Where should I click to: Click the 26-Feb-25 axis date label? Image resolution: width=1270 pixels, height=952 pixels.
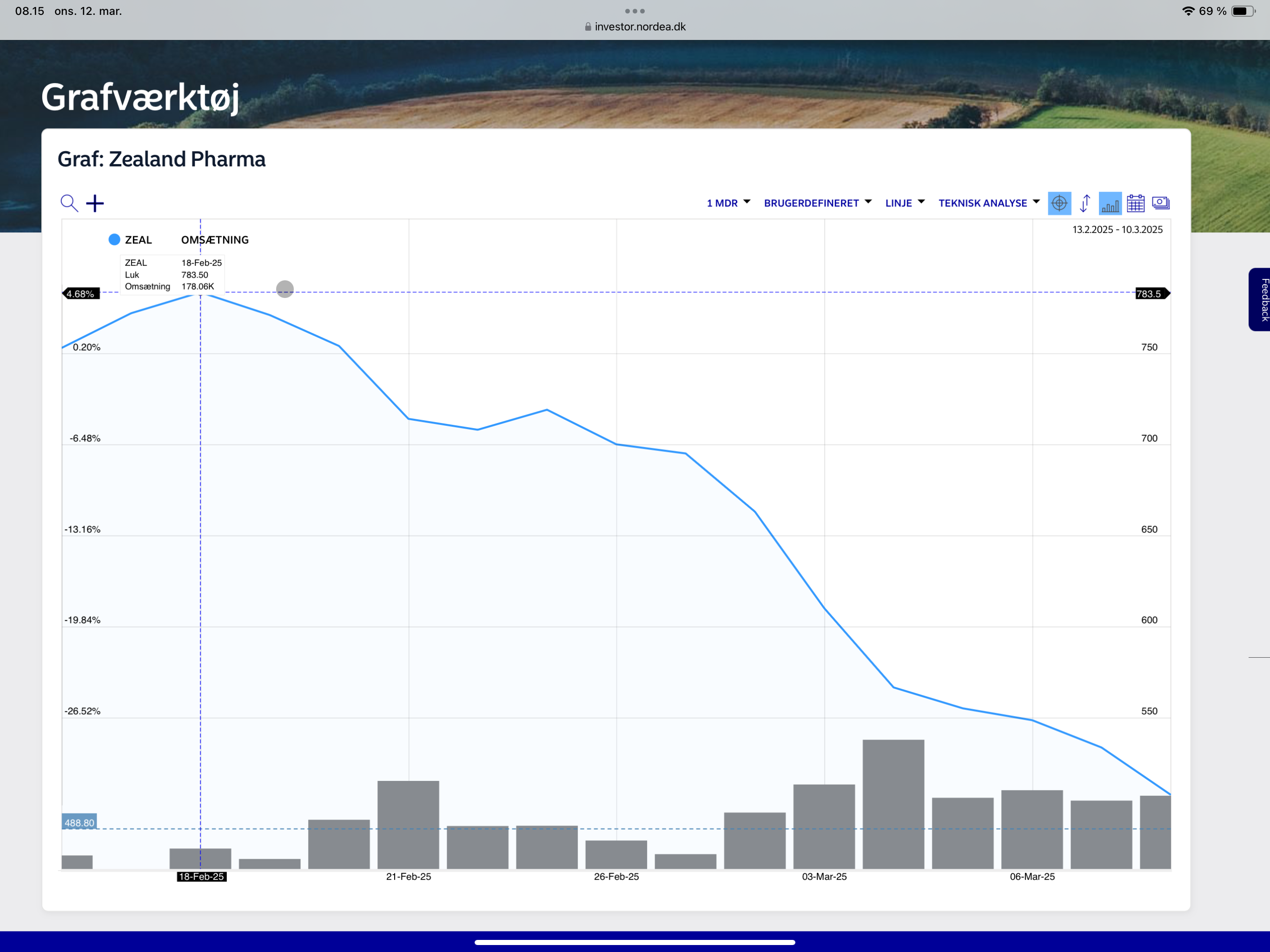pos(616,877)
